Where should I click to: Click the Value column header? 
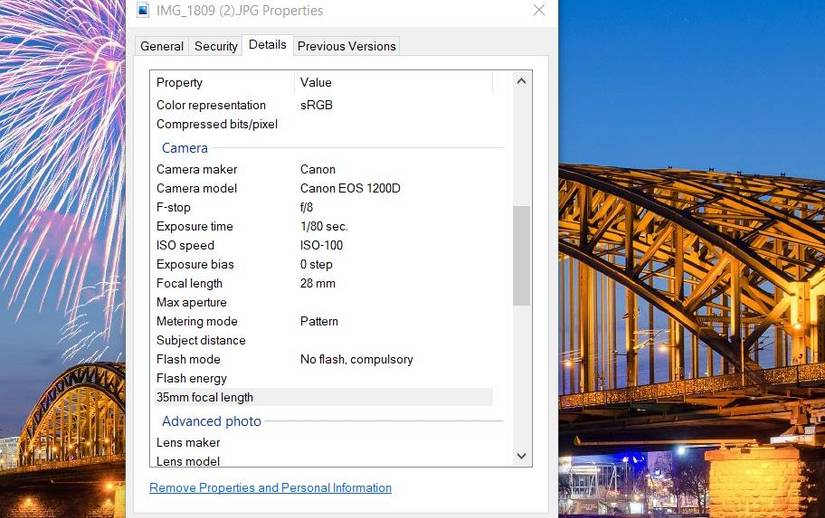click(316, 82)
